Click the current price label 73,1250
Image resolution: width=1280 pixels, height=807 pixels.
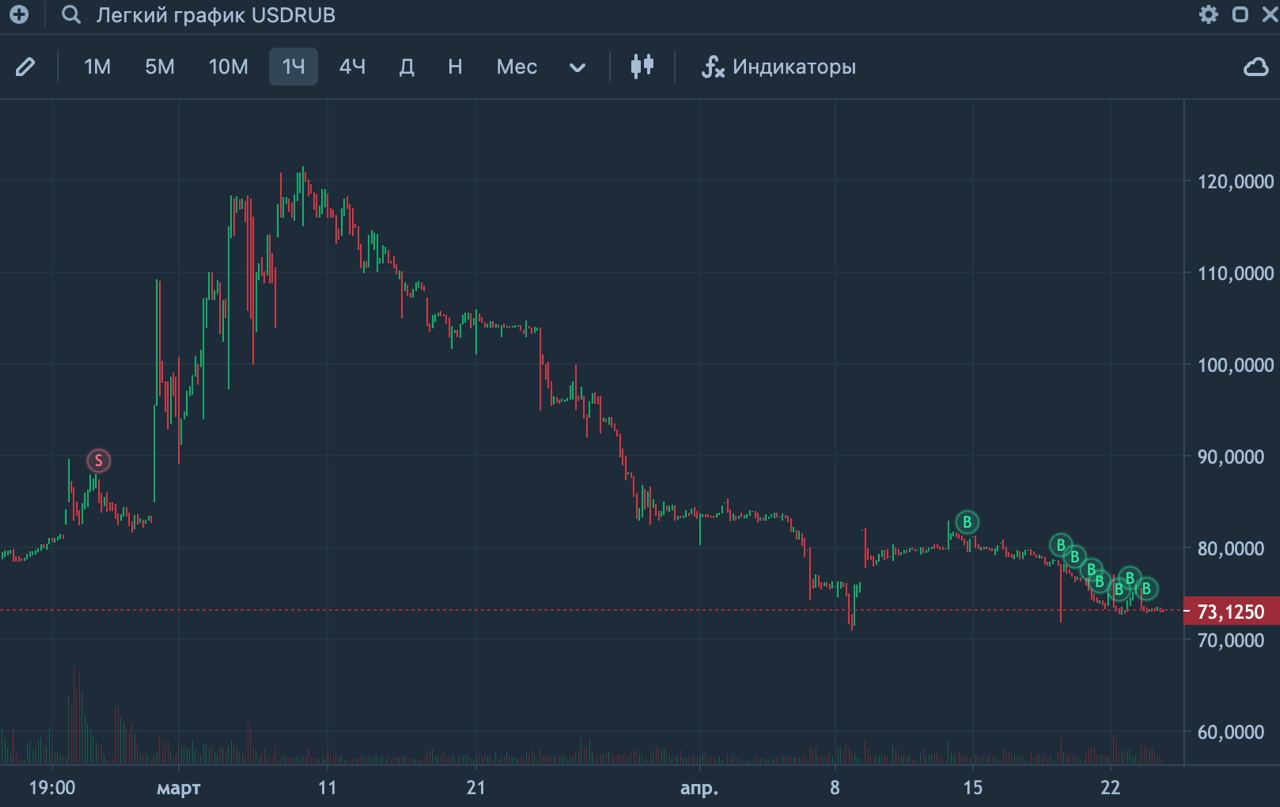pos(1231,611)
